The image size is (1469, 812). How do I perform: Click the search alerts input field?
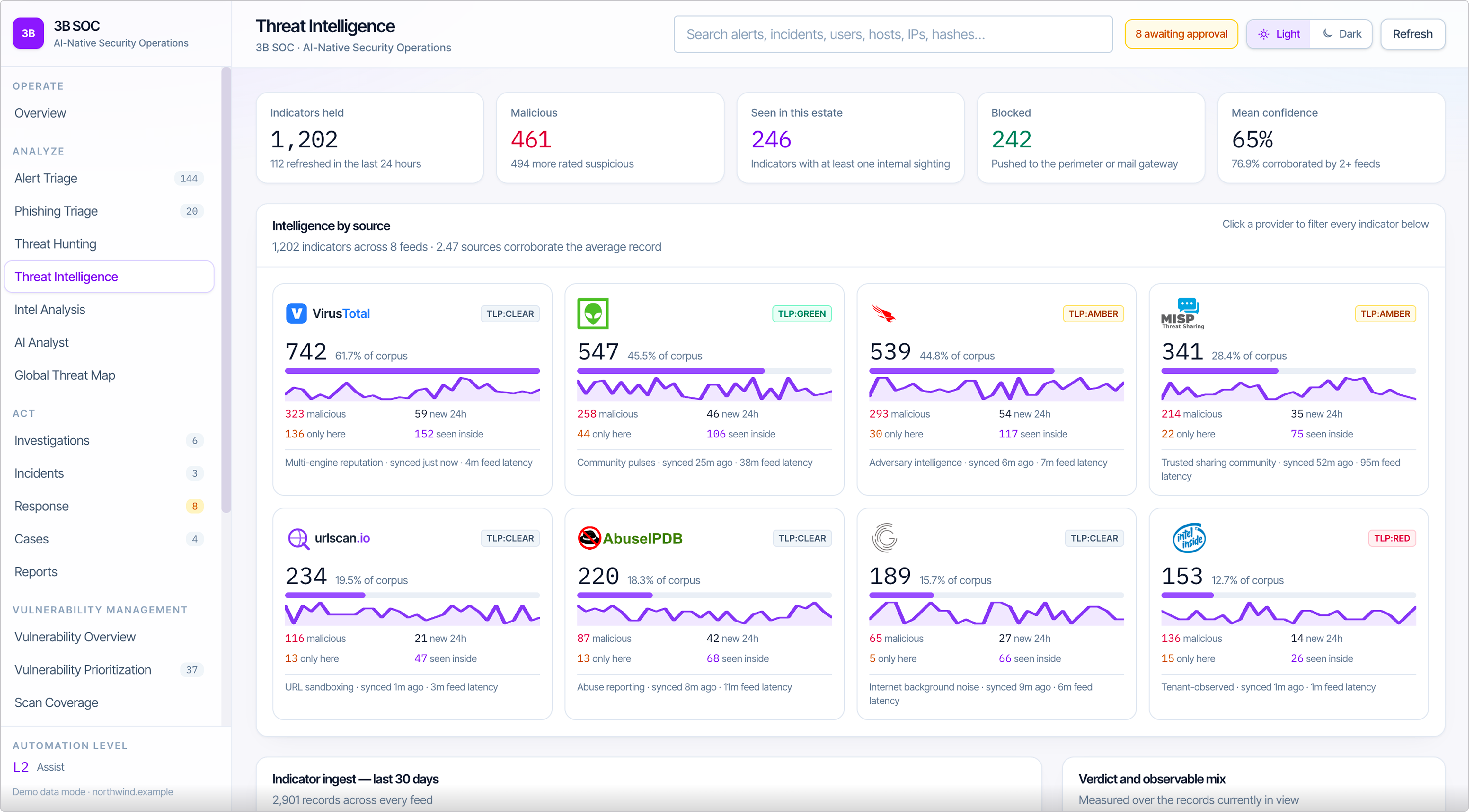892,34
